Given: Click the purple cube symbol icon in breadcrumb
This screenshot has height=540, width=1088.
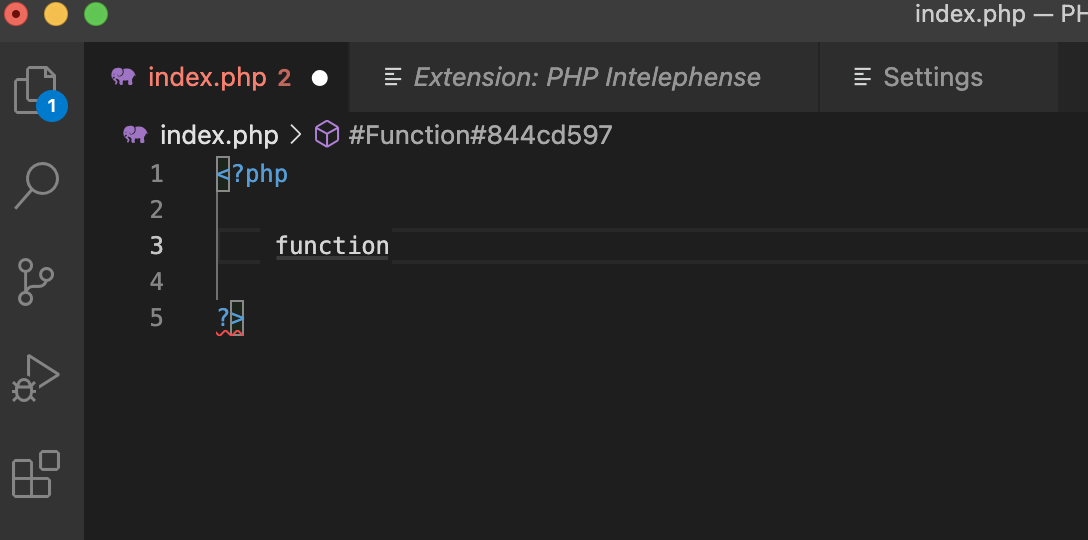Looking at the screenshot, I should (327, 134).
